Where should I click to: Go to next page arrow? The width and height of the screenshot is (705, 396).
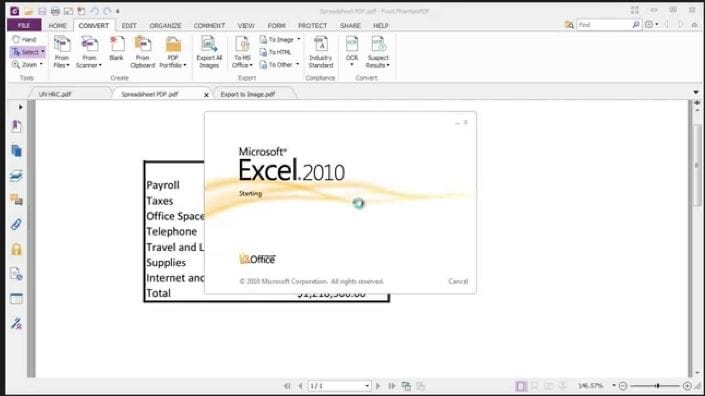tap(378, 386)
